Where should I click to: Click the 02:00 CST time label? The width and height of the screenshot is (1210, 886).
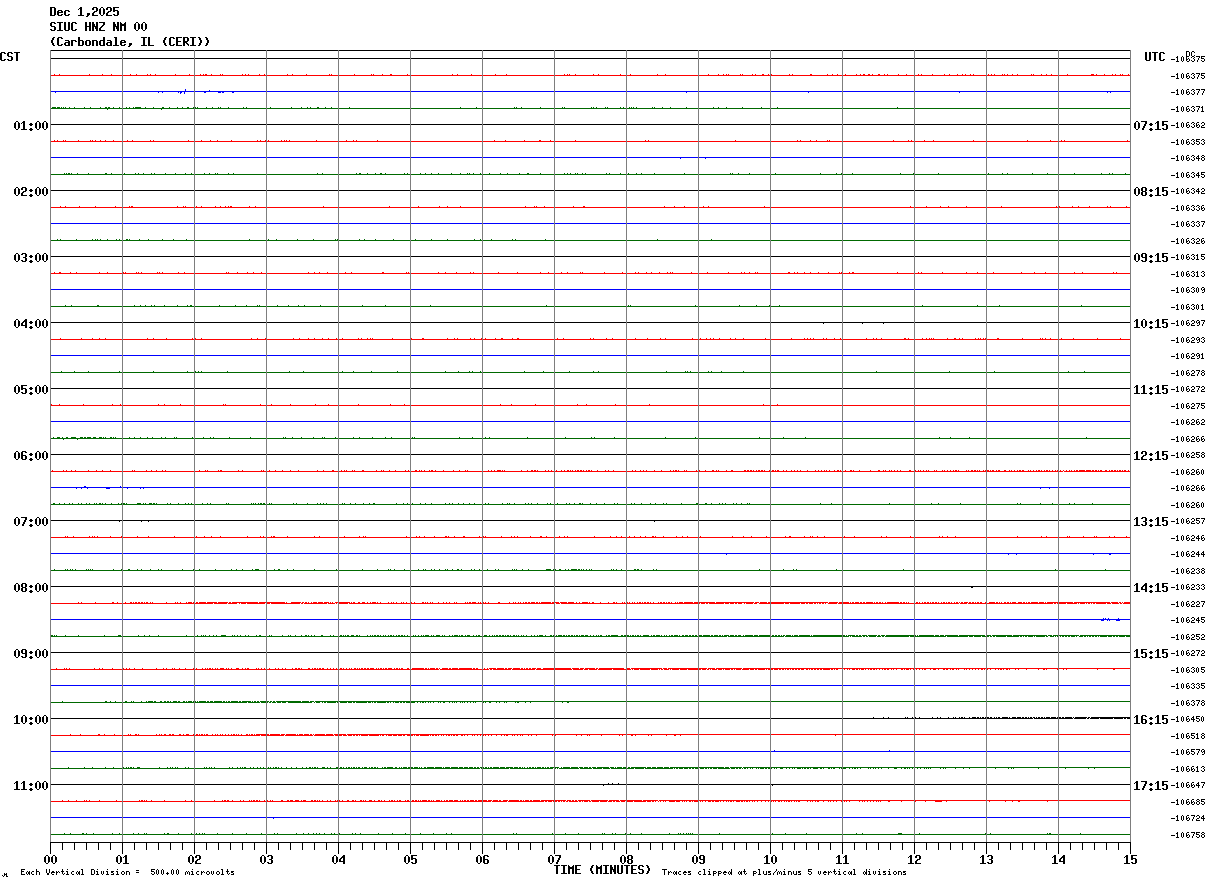point(31,192)
